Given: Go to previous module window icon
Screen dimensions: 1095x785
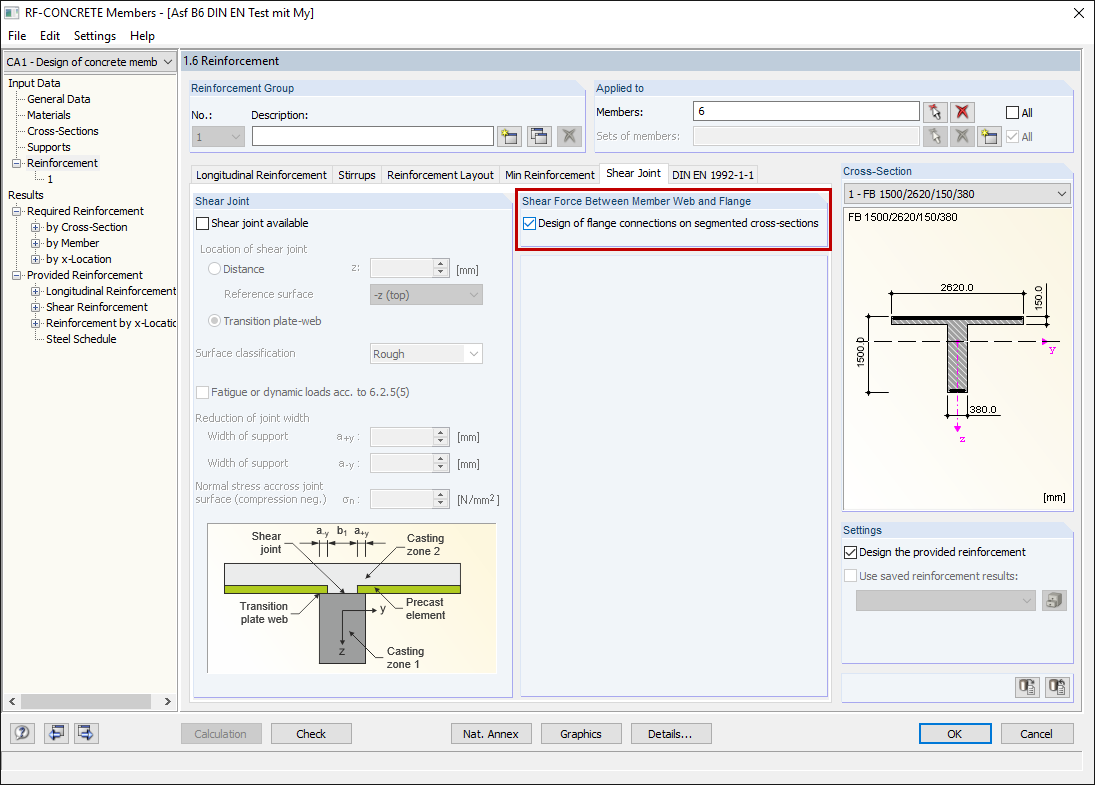Looking at the screenshot, I should click(x=56, y=733).
